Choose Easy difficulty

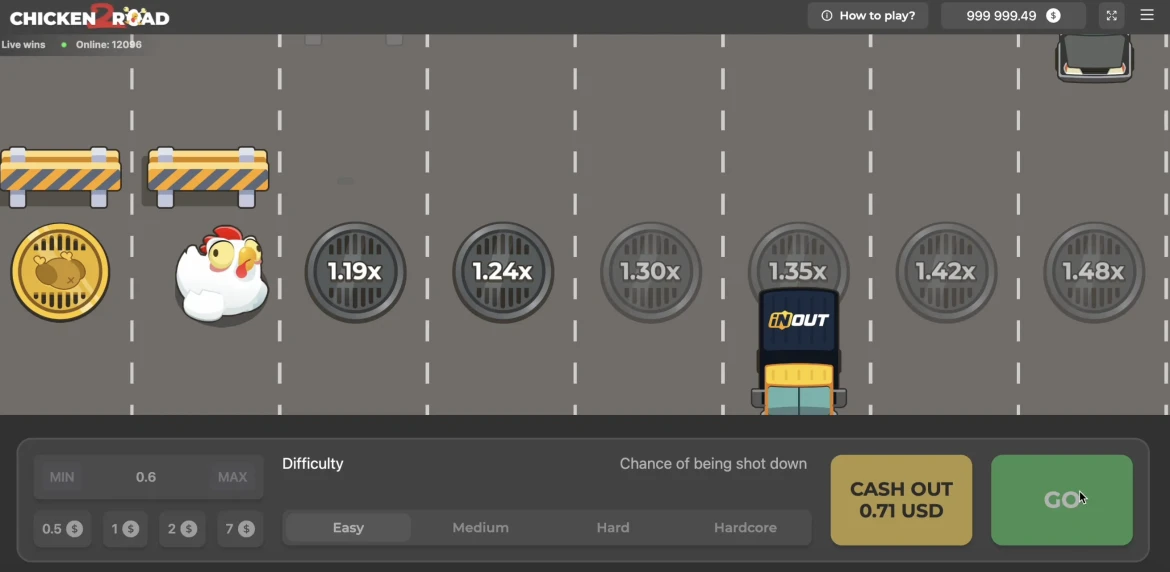[x=348, y=528]
